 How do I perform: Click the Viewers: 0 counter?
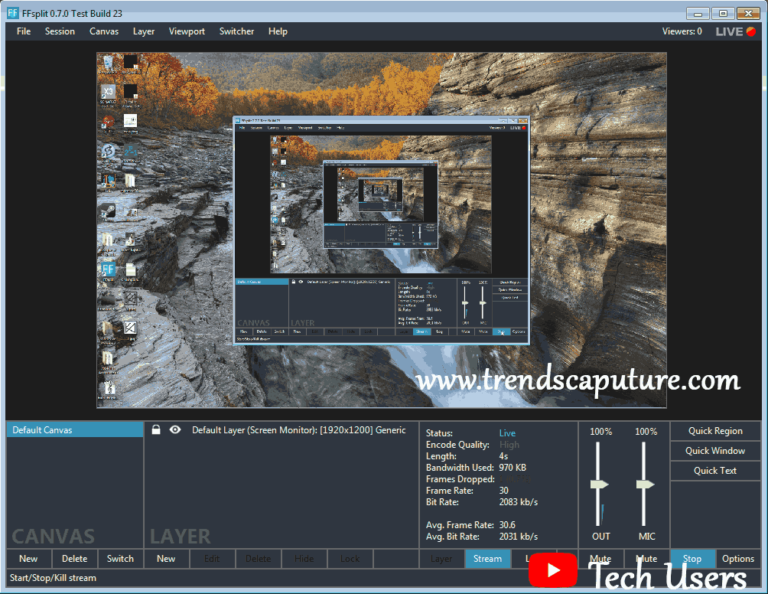[x=682, y=31]
